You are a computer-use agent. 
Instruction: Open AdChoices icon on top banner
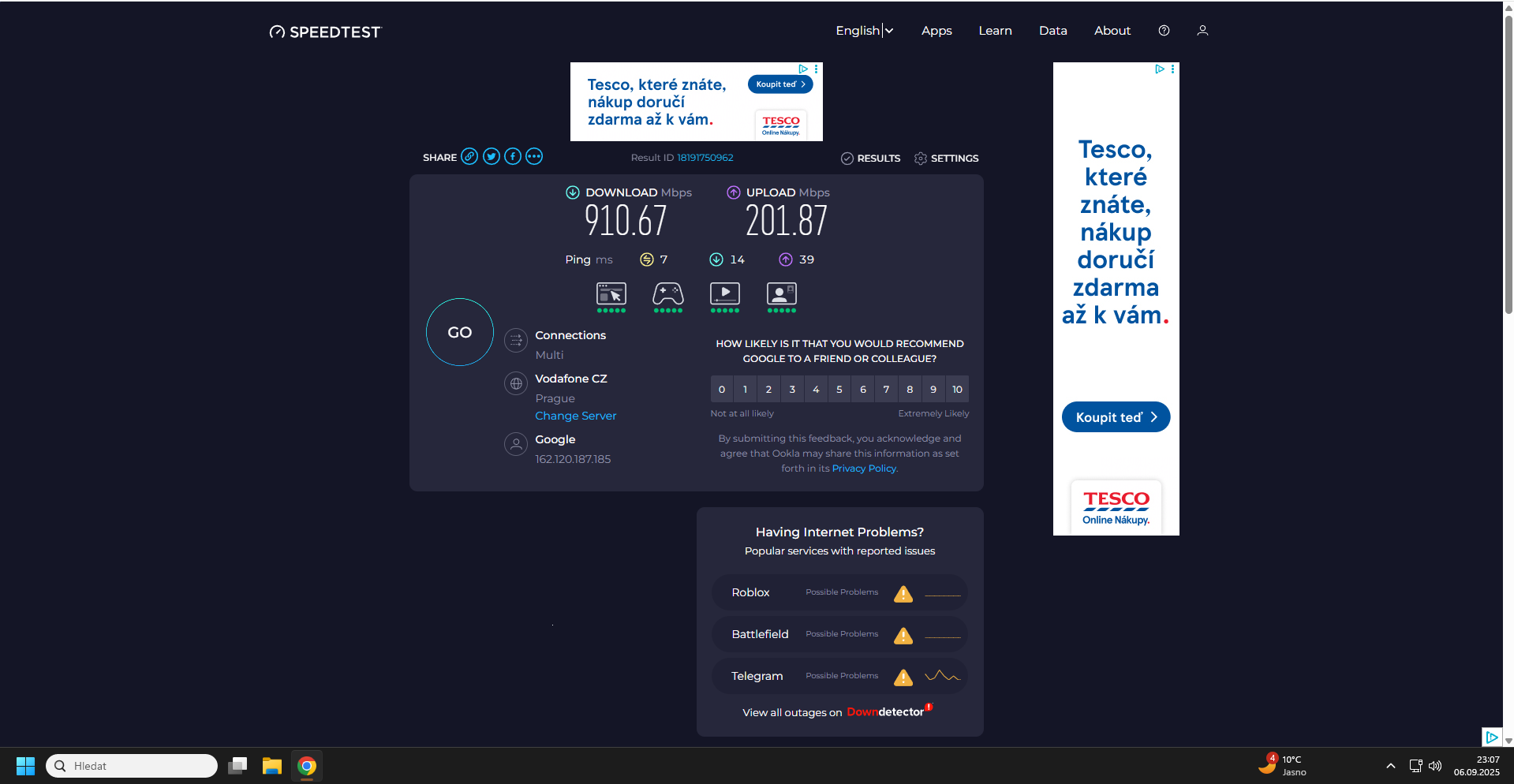click(x=803, y=69)
